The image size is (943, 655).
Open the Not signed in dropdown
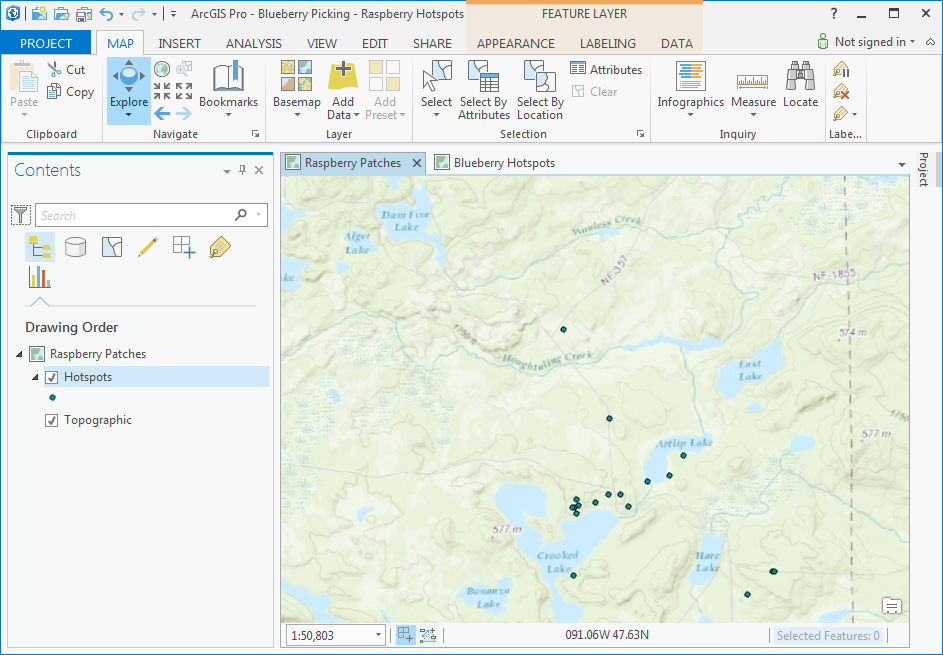[x=865, y=42]
